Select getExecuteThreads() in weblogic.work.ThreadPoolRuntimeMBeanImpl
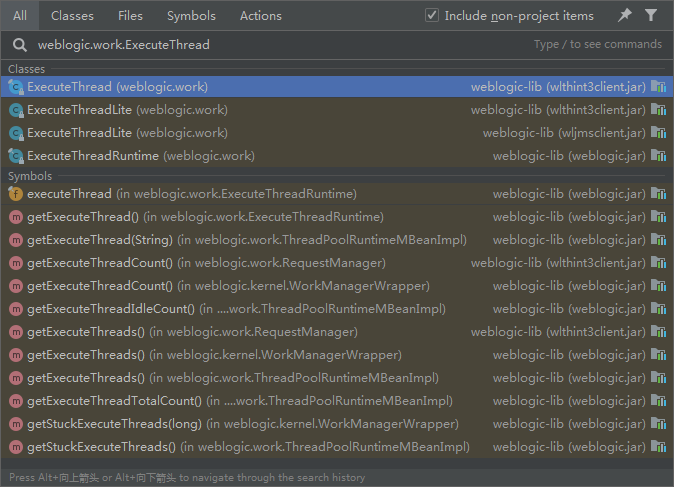The image size is (674, 487). coord(337,378)
